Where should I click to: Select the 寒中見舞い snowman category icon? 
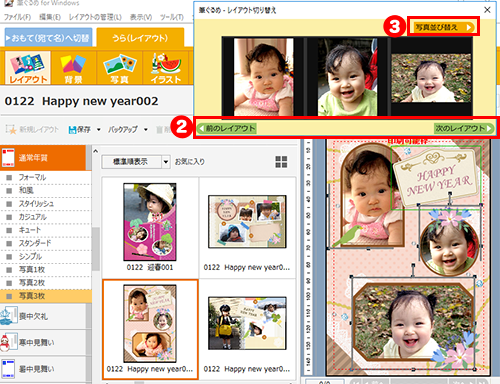pos(8,342)
